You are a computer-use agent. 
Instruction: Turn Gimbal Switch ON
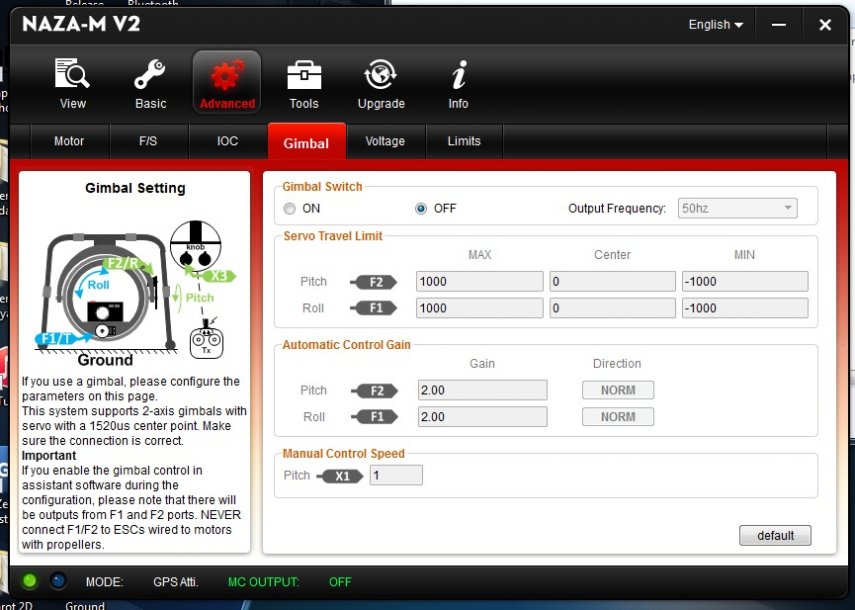(290, 209)
